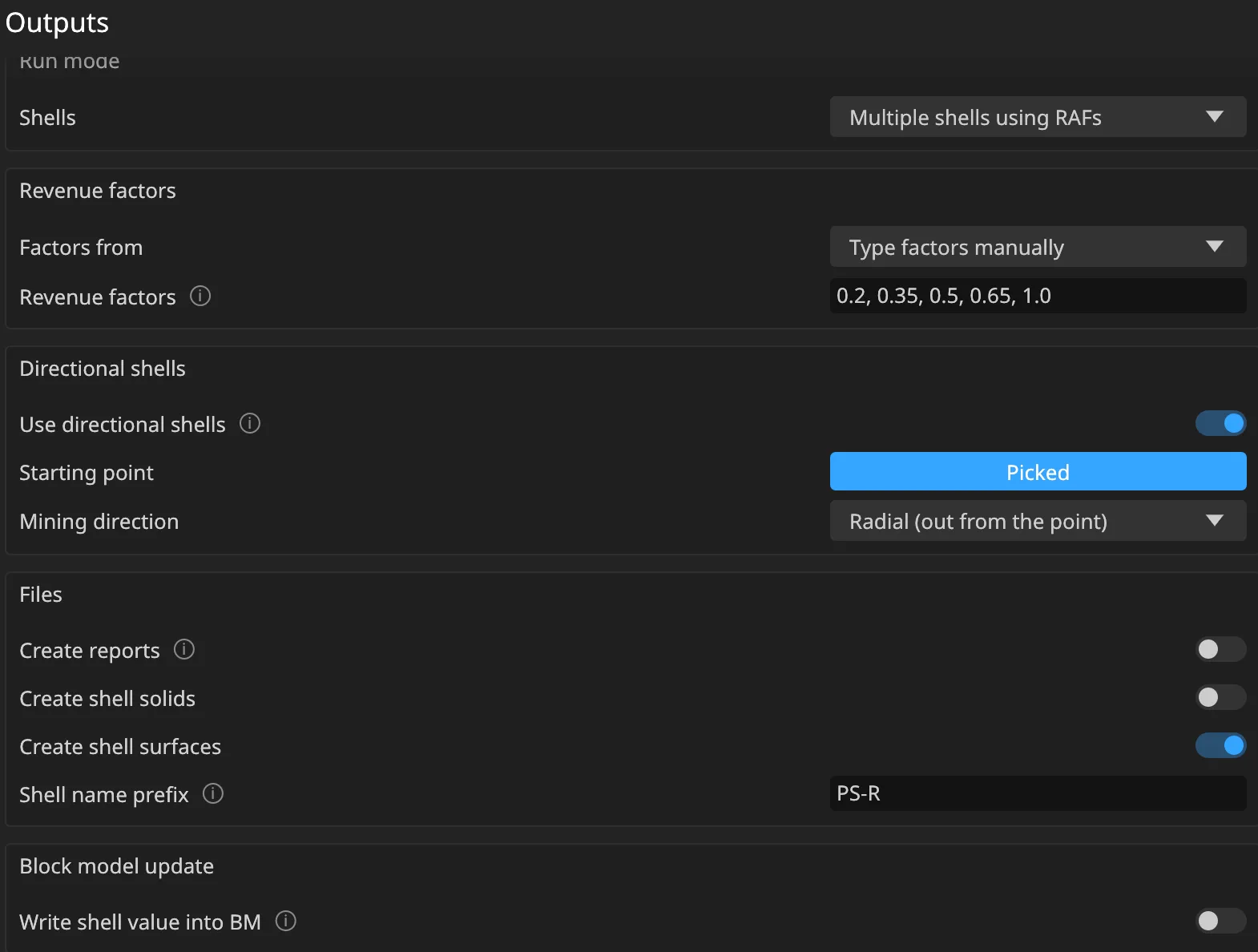Edit the Revenue factors value field
This screenshot has width=1258, height=952.
pos(1038,296)
